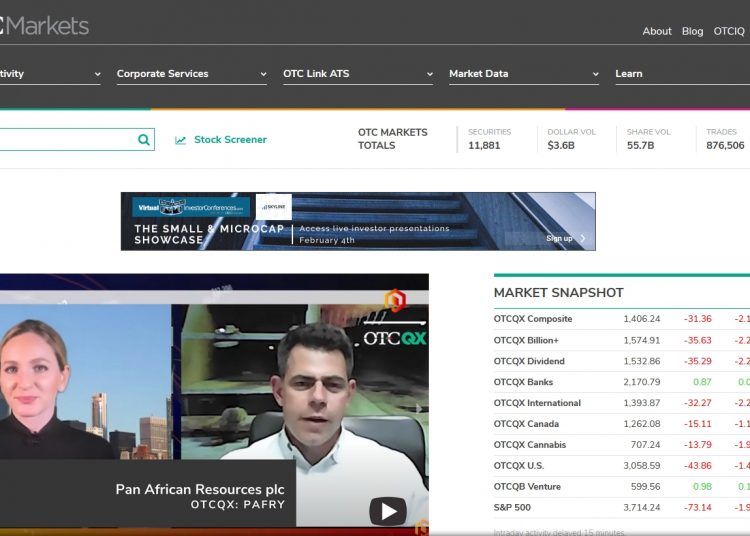The image size is (750, 536).
Task: Open the Blog link
Action: pyautogui.click(x=692, y=31)
